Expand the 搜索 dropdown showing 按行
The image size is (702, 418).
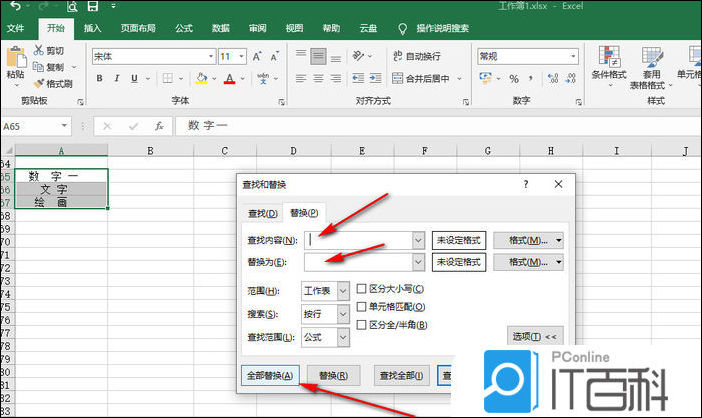pyautogui.click(x=326, y=315)
